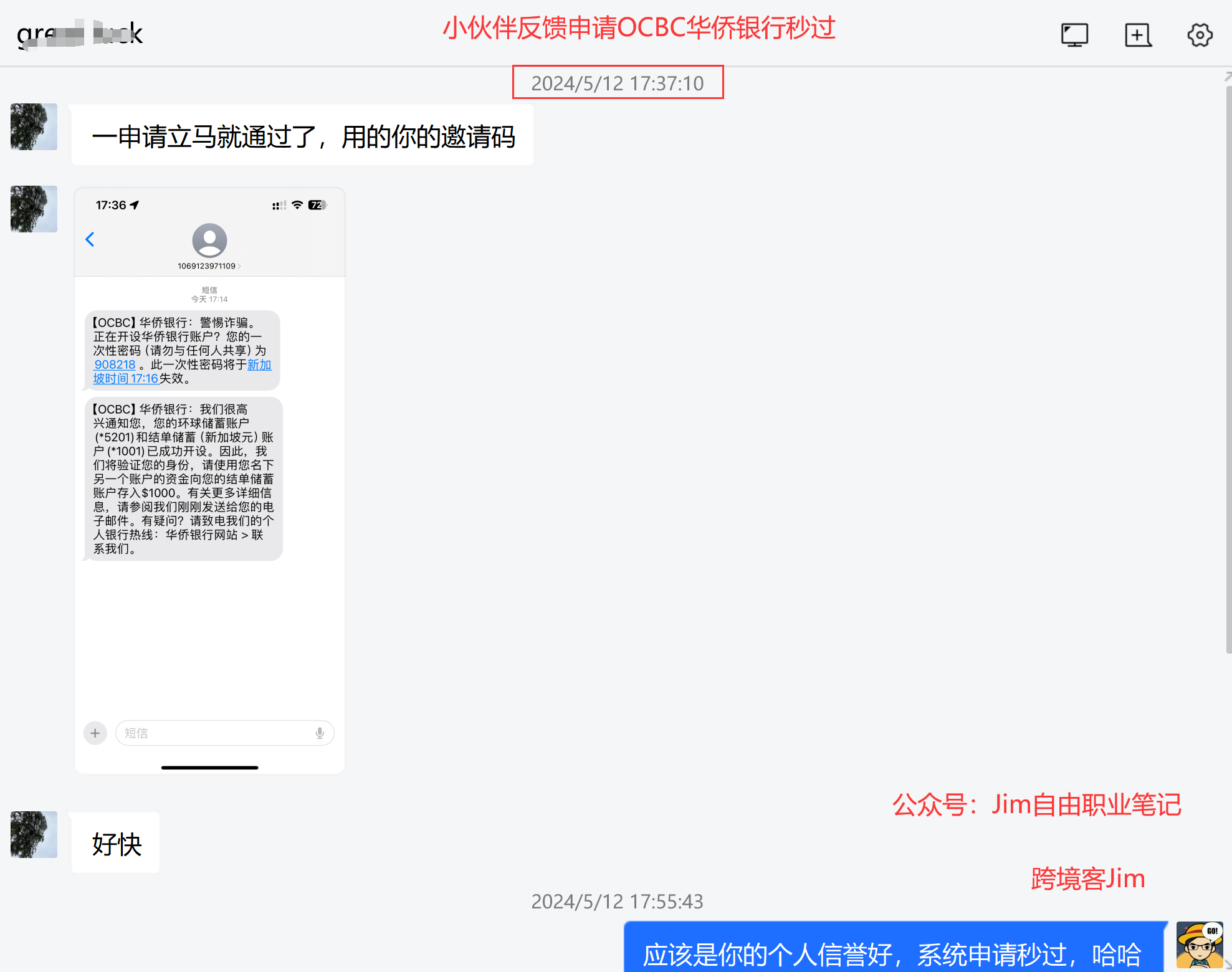The image size is (1232, 972).
Task: Open the settings gear icon
Action: tap(1200, 36)
